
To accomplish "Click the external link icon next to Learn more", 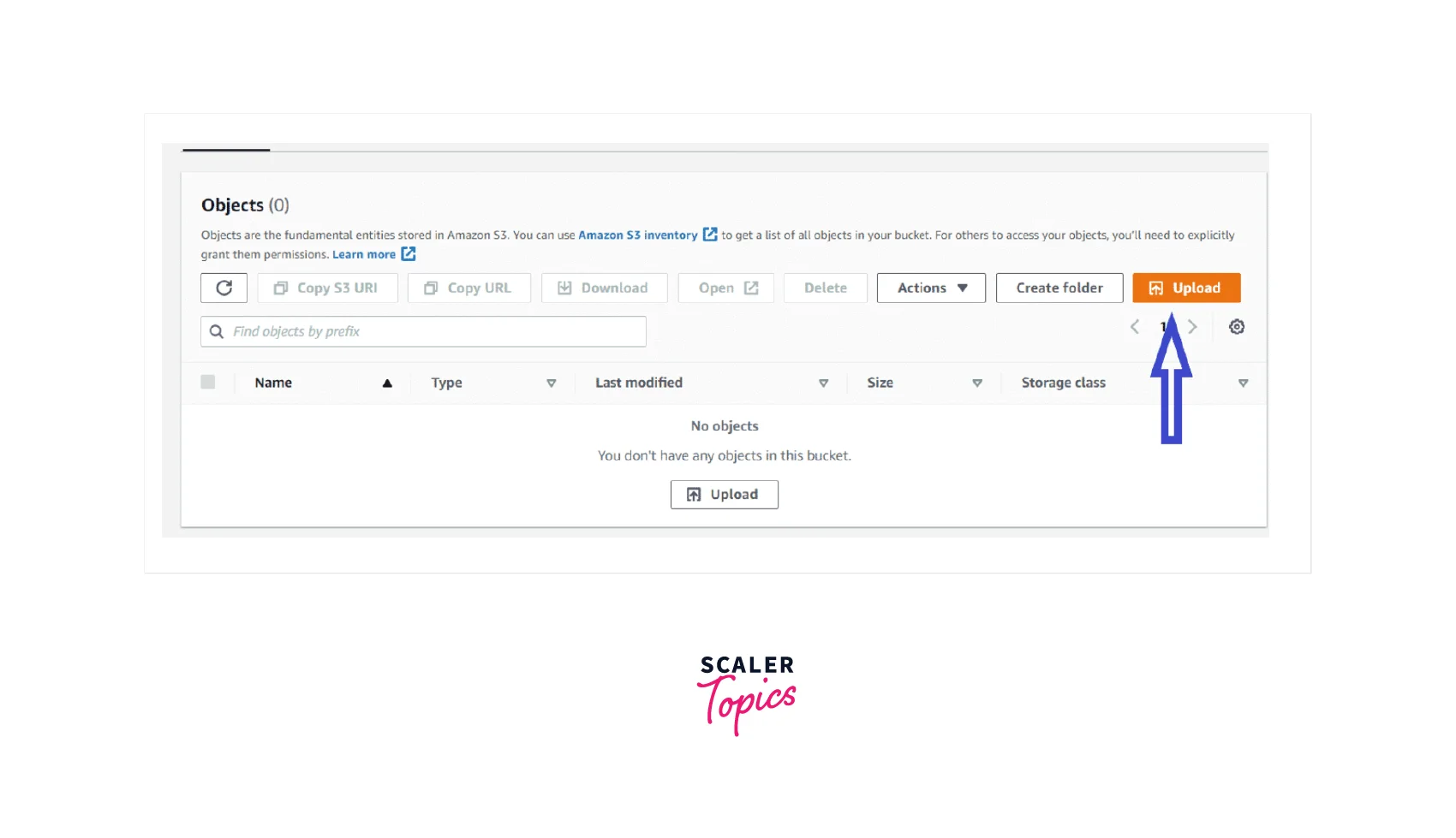I will pyautogui.click(x=409, y=254).
